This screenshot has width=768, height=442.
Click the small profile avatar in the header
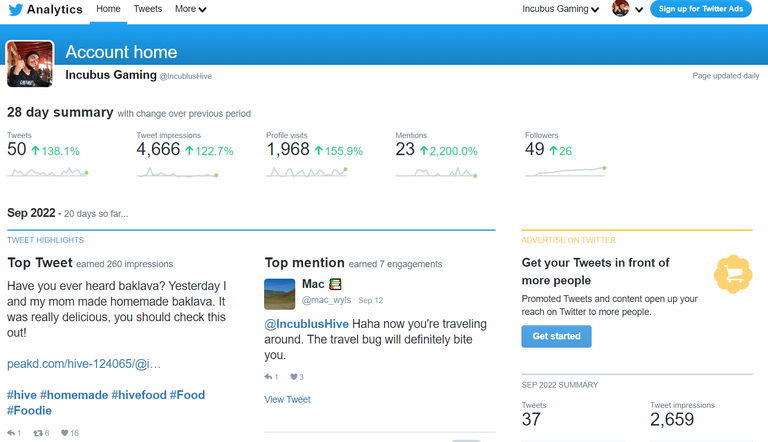pos(621,8)
